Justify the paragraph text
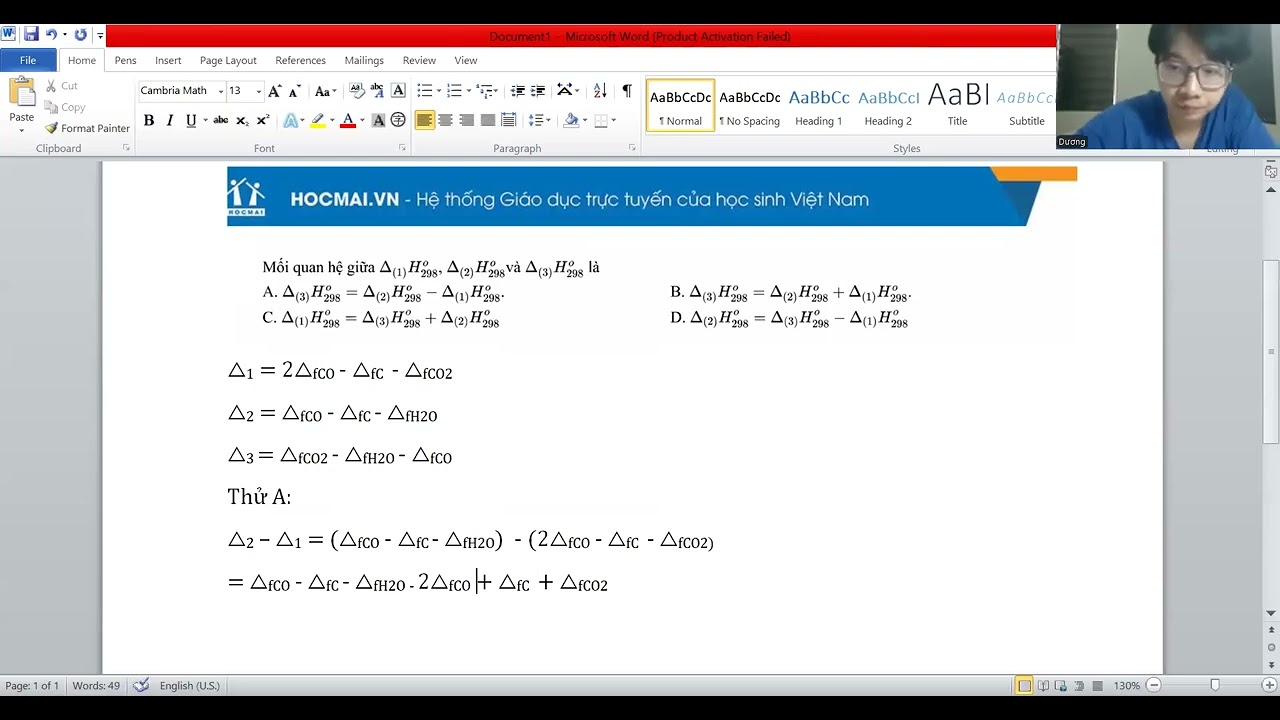The width and height of the screenshot is (1280, 720). pos(487,120)
